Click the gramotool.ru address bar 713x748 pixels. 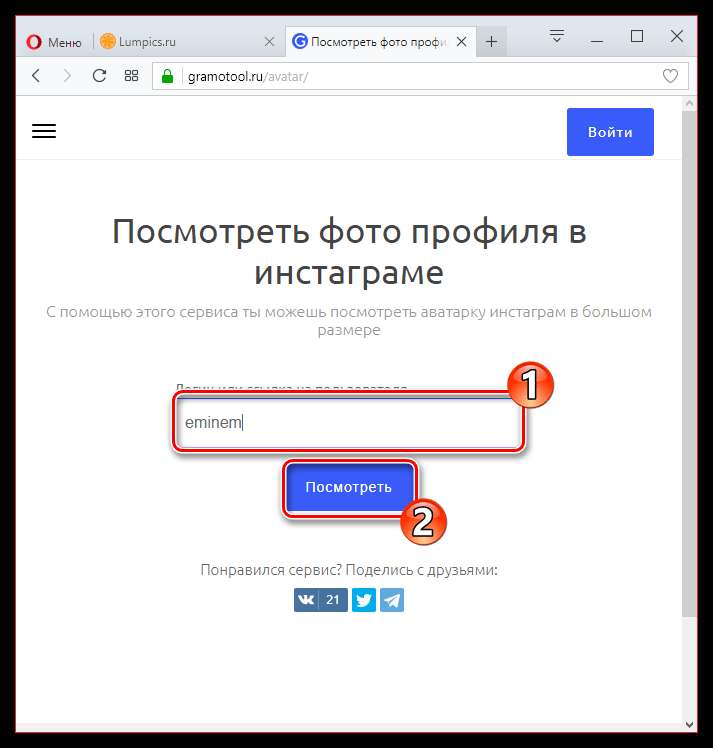420,76
